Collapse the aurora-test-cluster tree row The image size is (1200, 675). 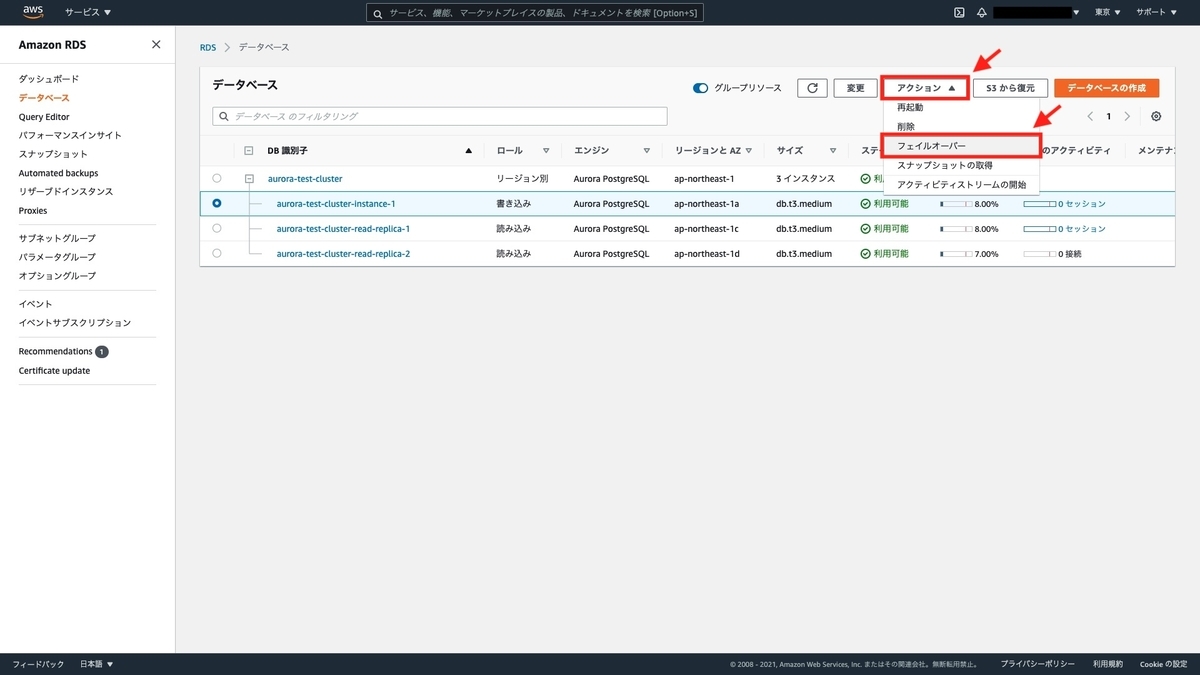coord(249,178)
